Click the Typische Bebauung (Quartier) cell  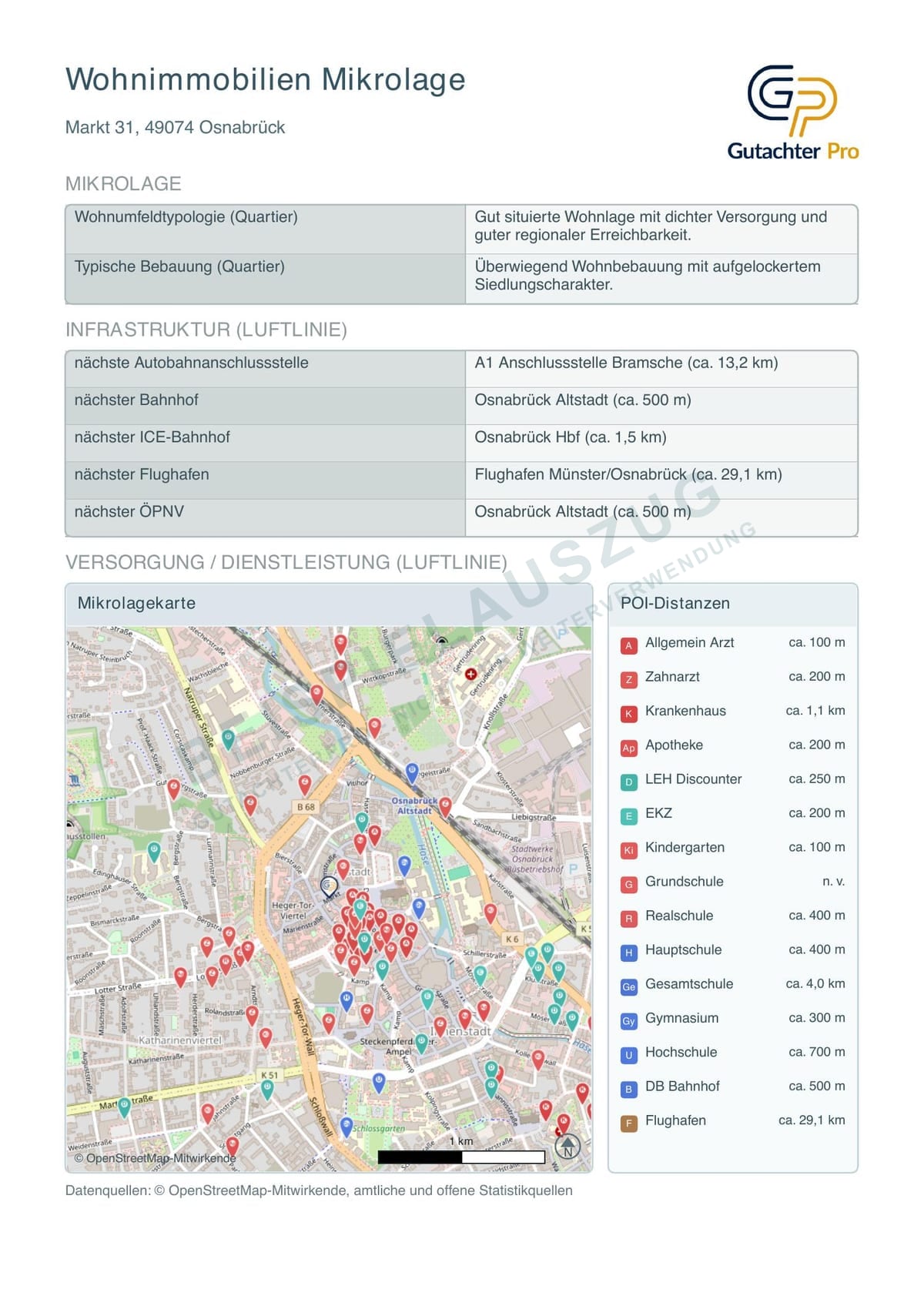pos(266,278)
